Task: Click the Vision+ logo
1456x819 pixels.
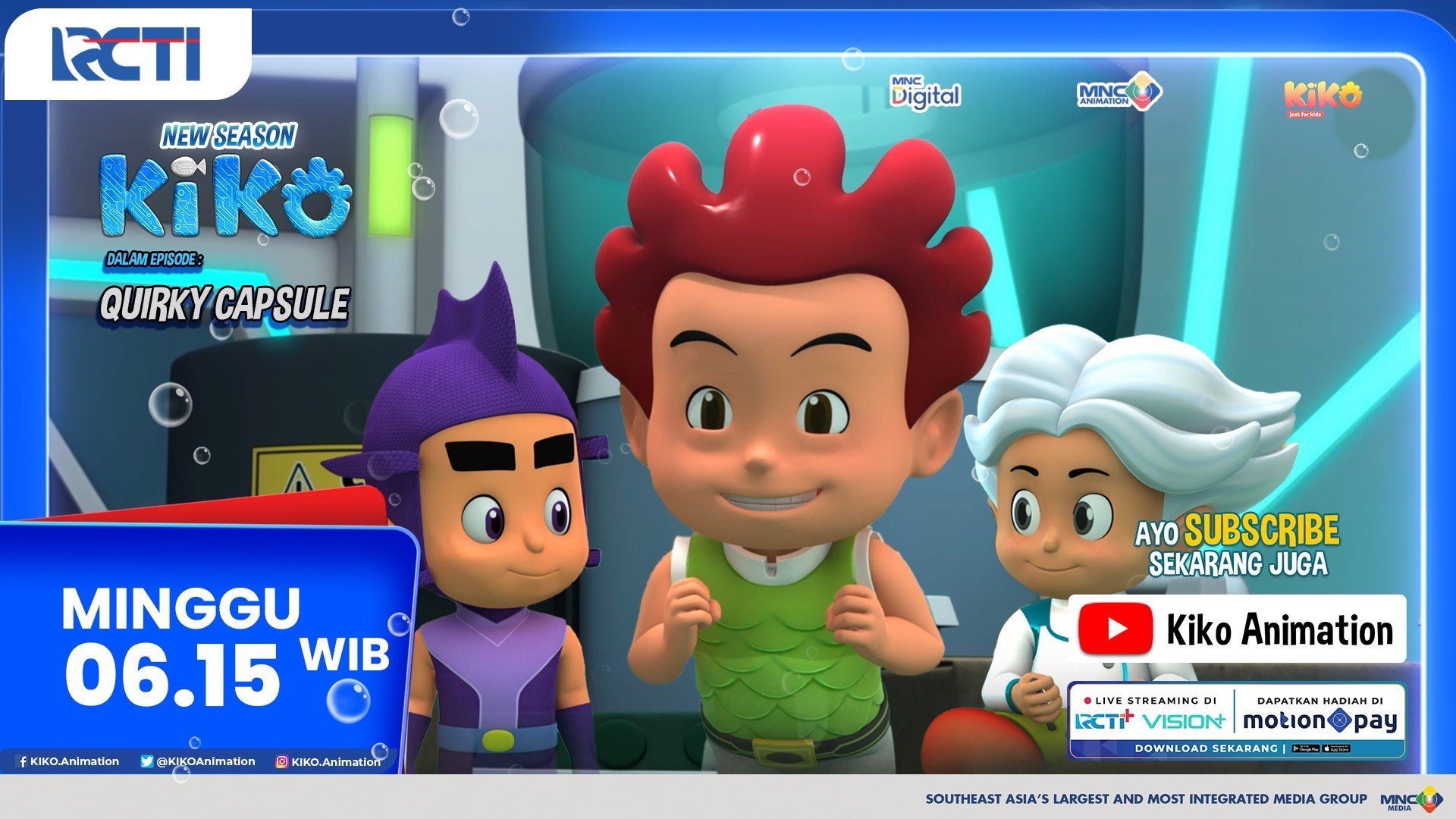Action: point(1184,721)
